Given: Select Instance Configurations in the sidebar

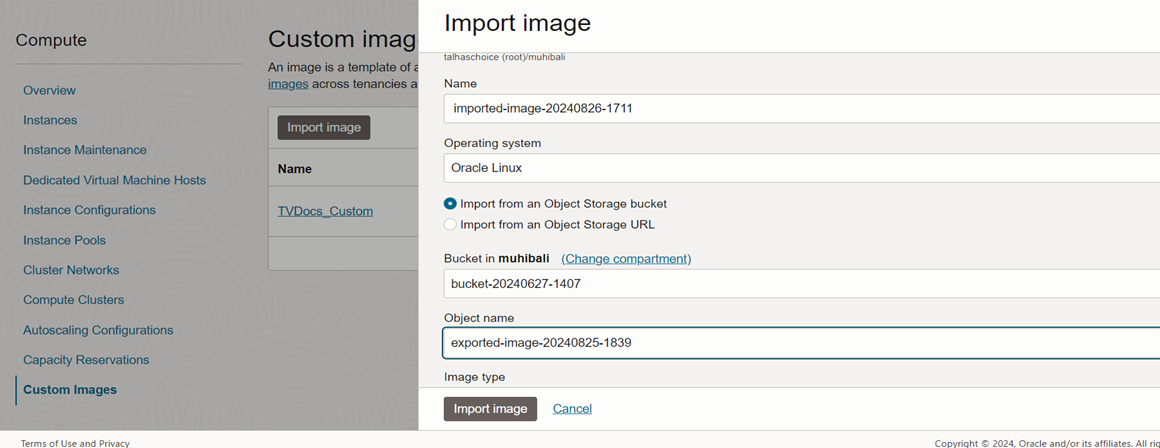Looking at the screenshot, I should tap(89, 210).
